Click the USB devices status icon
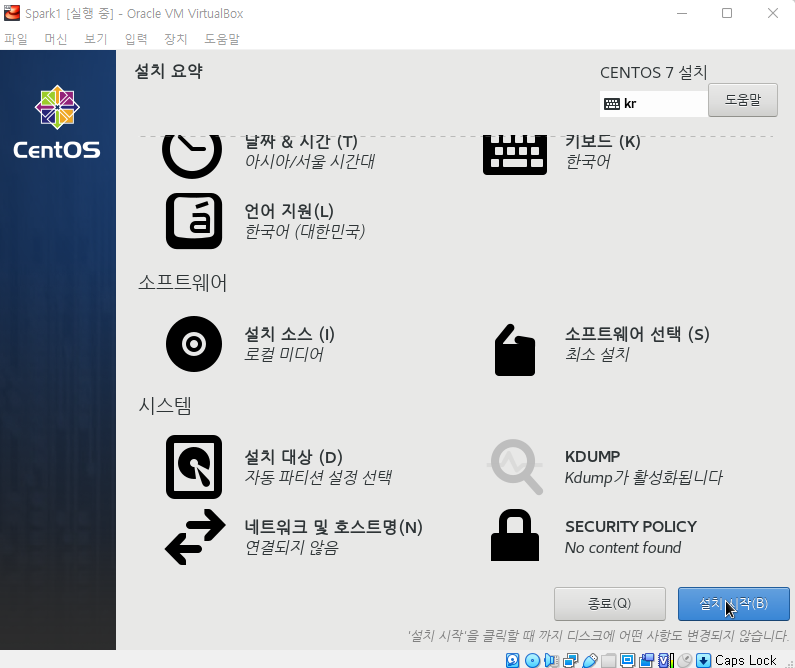Image resolution: width=795 pixels, height=668 pixels. tap(590, 660)
